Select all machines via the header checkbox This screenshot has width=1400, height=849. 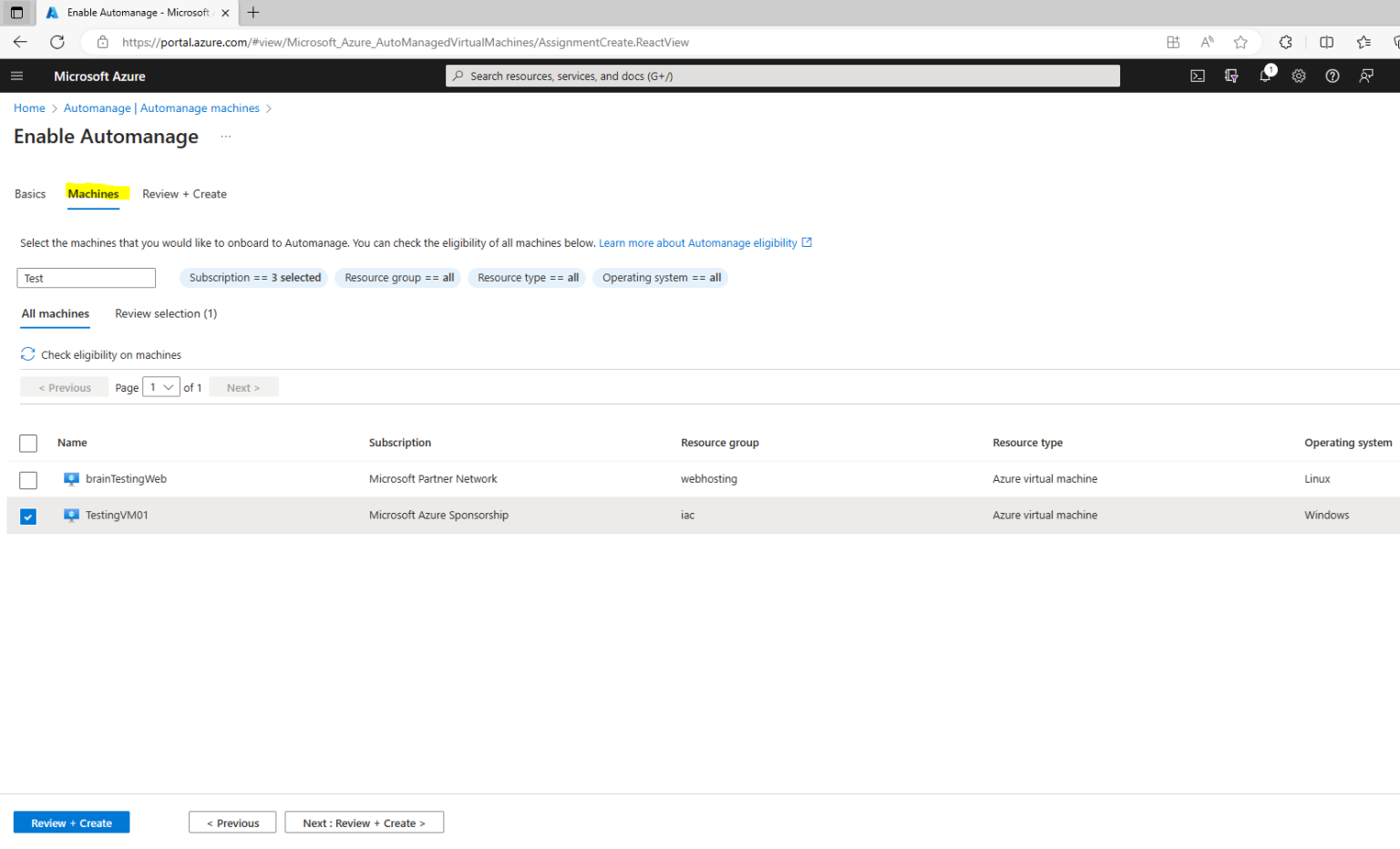coord(28,443)
